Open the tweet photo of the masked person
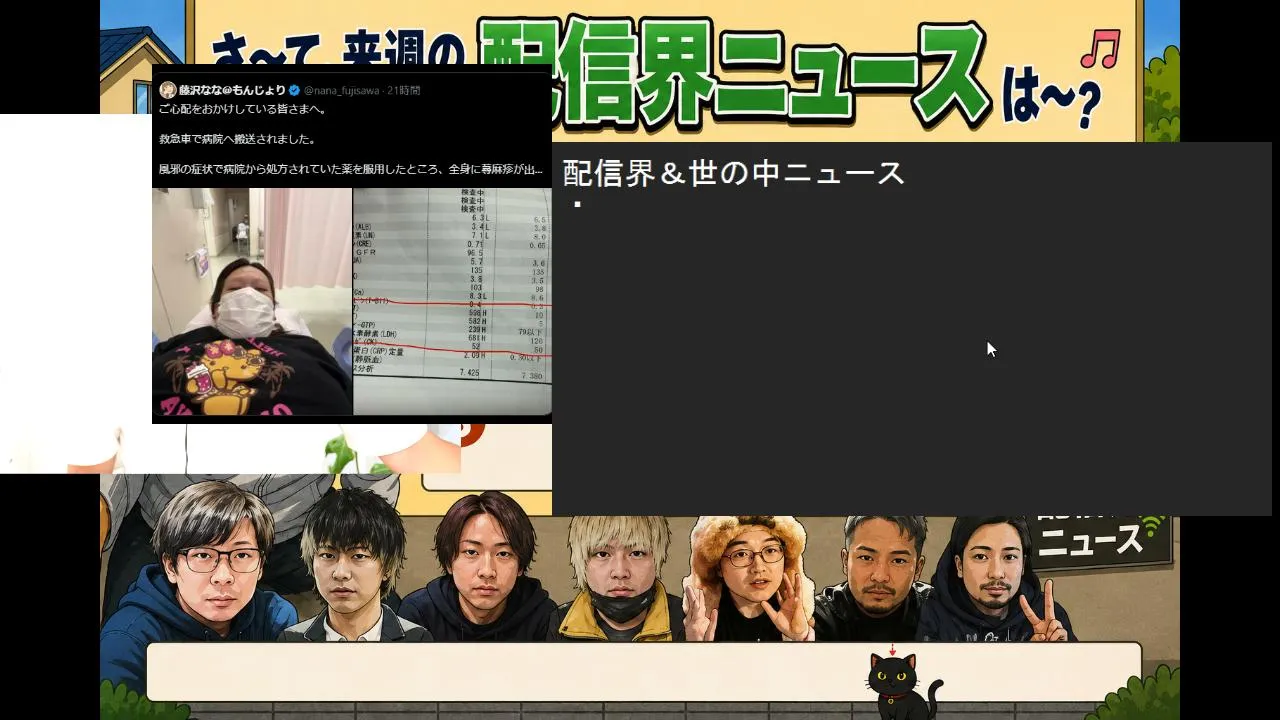 (252, 301)
